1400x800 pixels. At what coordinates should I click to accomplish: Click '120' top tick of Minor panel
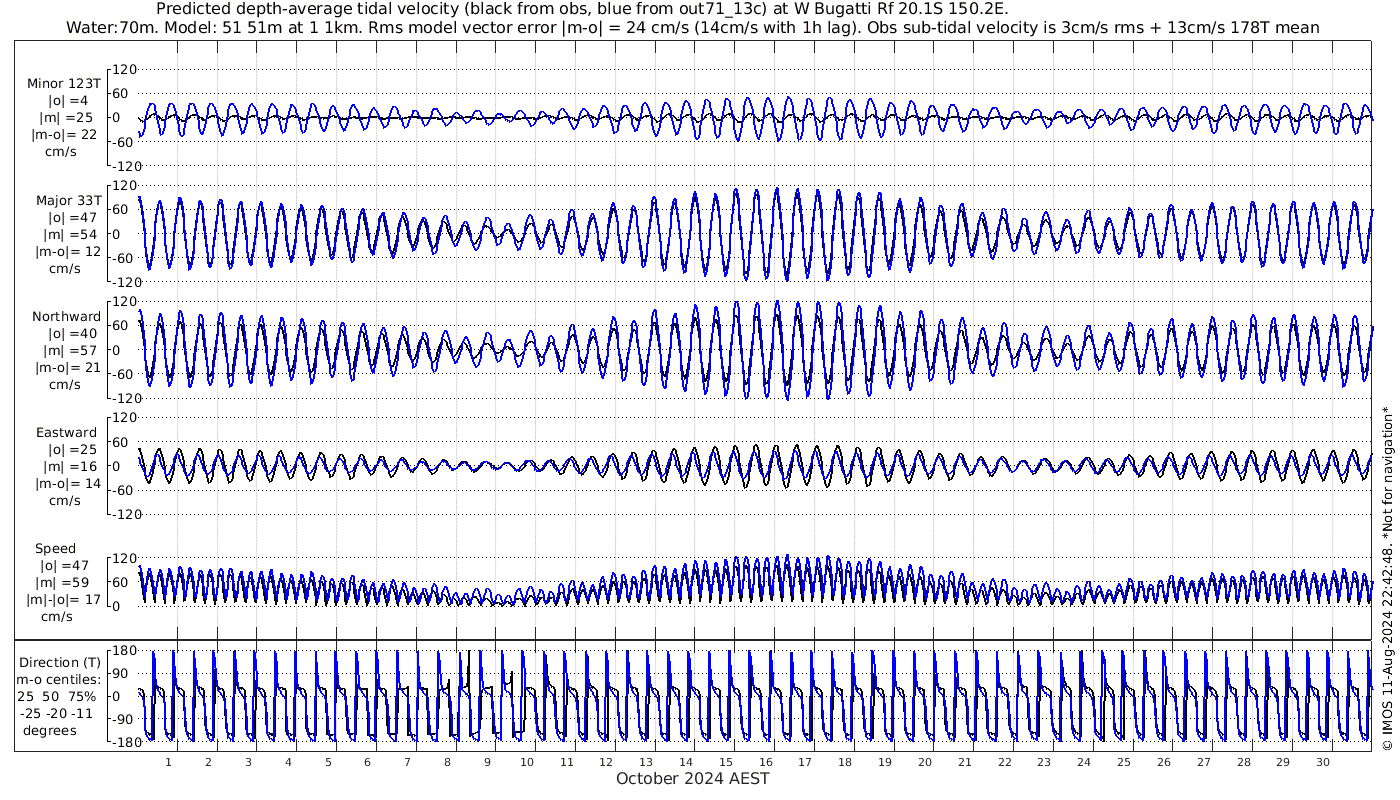(125, 70)
